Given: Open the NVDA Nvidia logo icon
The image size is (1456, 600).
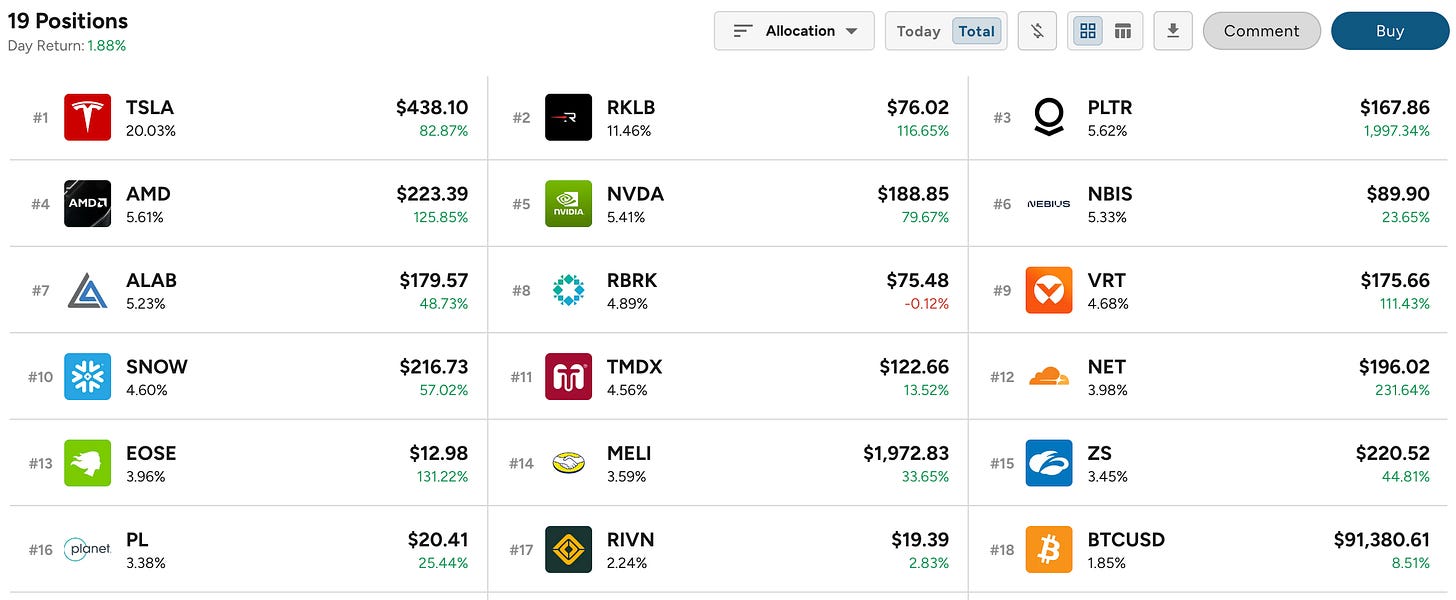Looking at the screenshot, I should pos(569,204).
